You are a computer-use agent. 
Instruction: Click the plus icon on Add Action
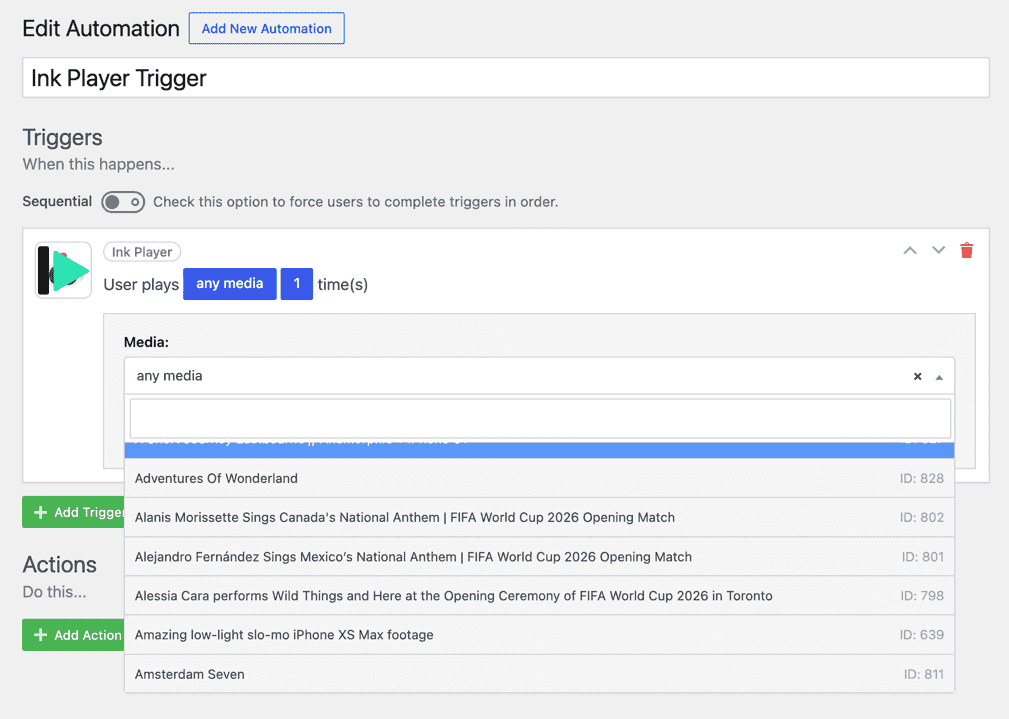tap(41, 635)
